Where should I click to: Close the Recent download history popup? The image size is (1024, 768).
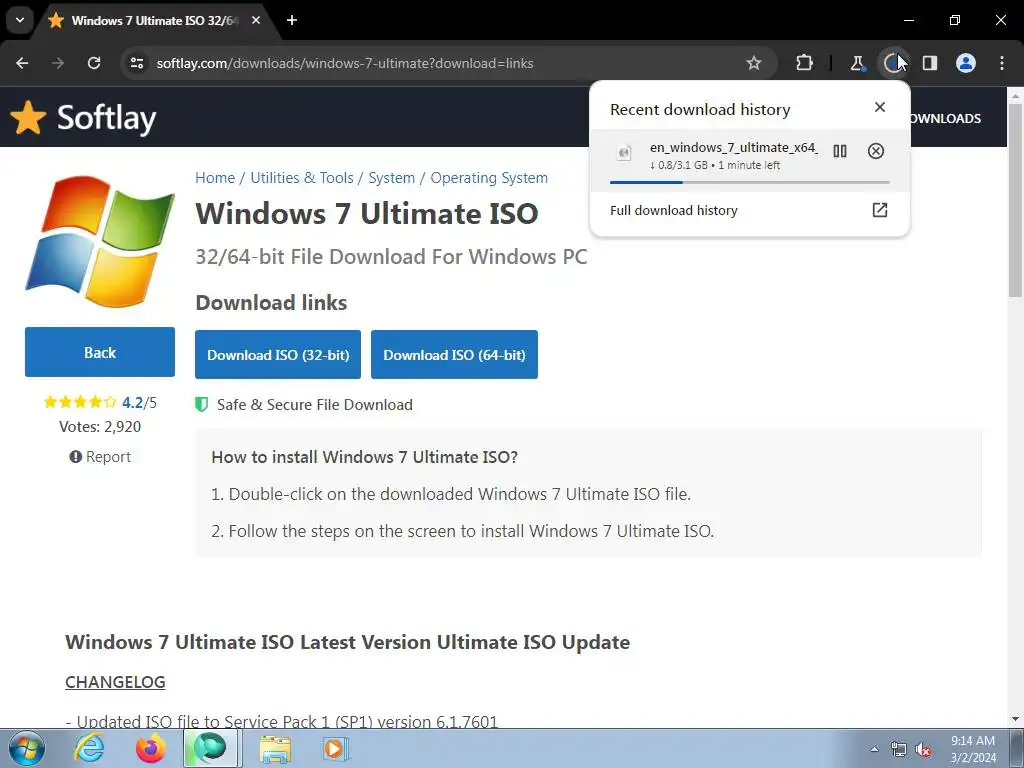coord(880,107)
